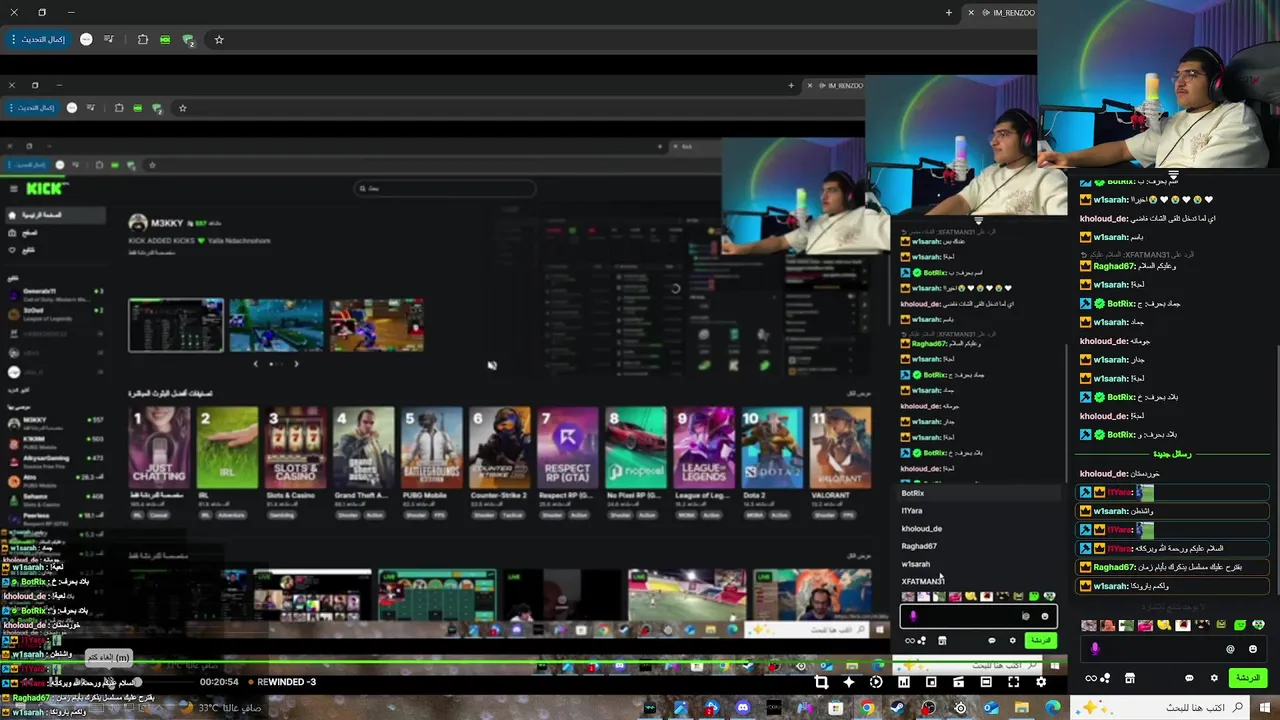Open Extensions puzzle icon in outermost browser toolbar
This screenshot has width=1280, height=720.
click(143, 40)
